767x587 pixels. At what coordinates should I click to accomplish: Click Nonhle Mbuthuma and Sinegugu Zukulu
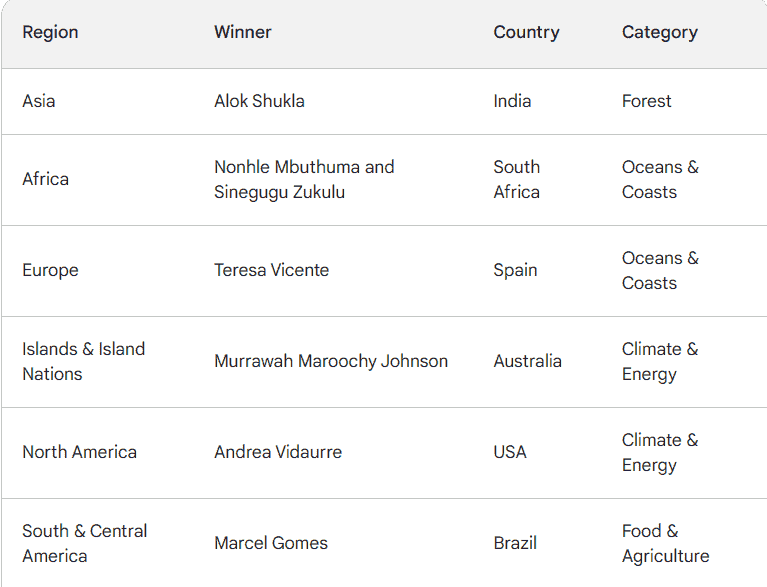[x=304, y=180]
